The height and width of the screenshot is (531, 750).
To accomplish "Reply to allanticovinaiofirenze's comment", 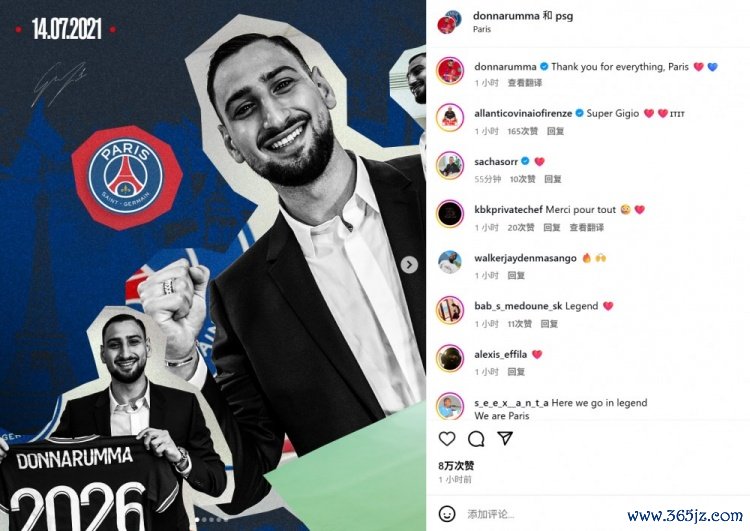I will pyautogui.click(x=555, y=131).
